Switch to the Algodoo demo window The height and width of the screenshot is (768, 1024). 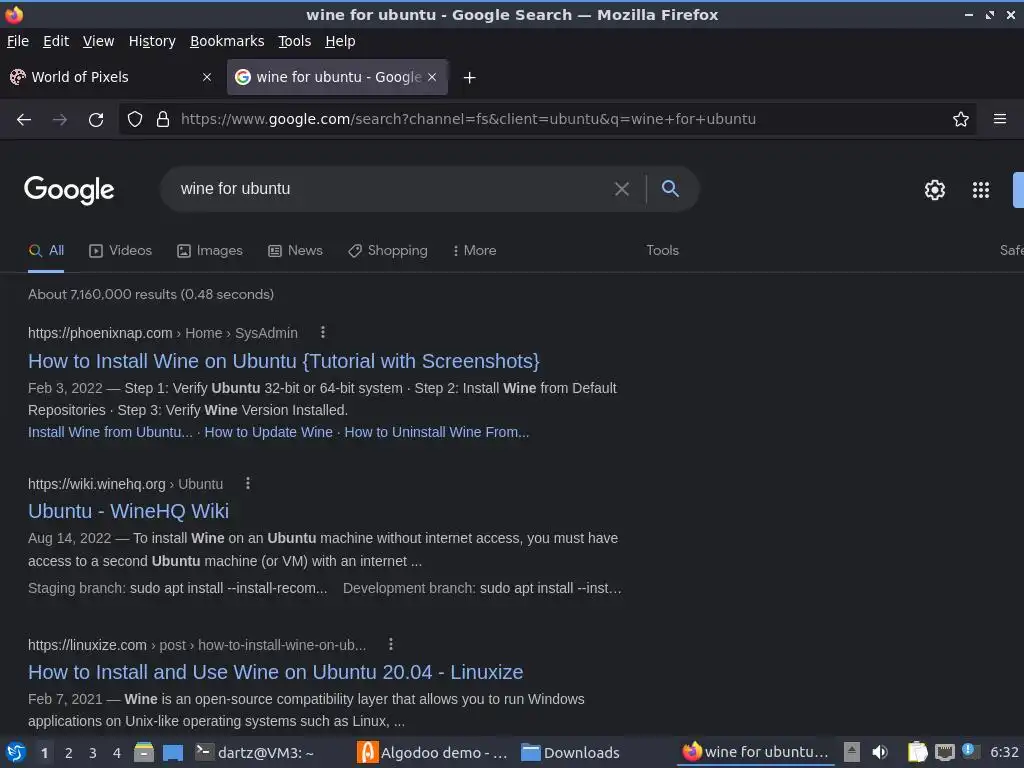click(432, 752)
